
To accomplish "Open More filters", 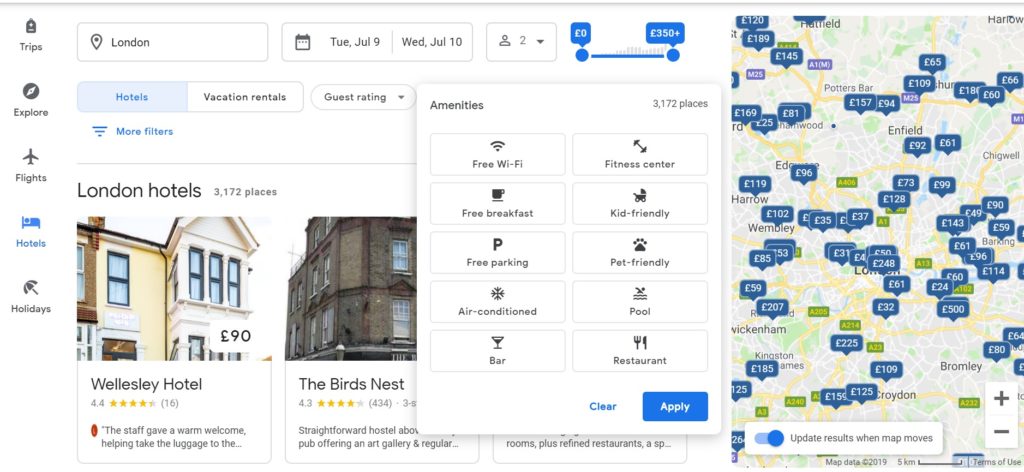I will [133, 131].
